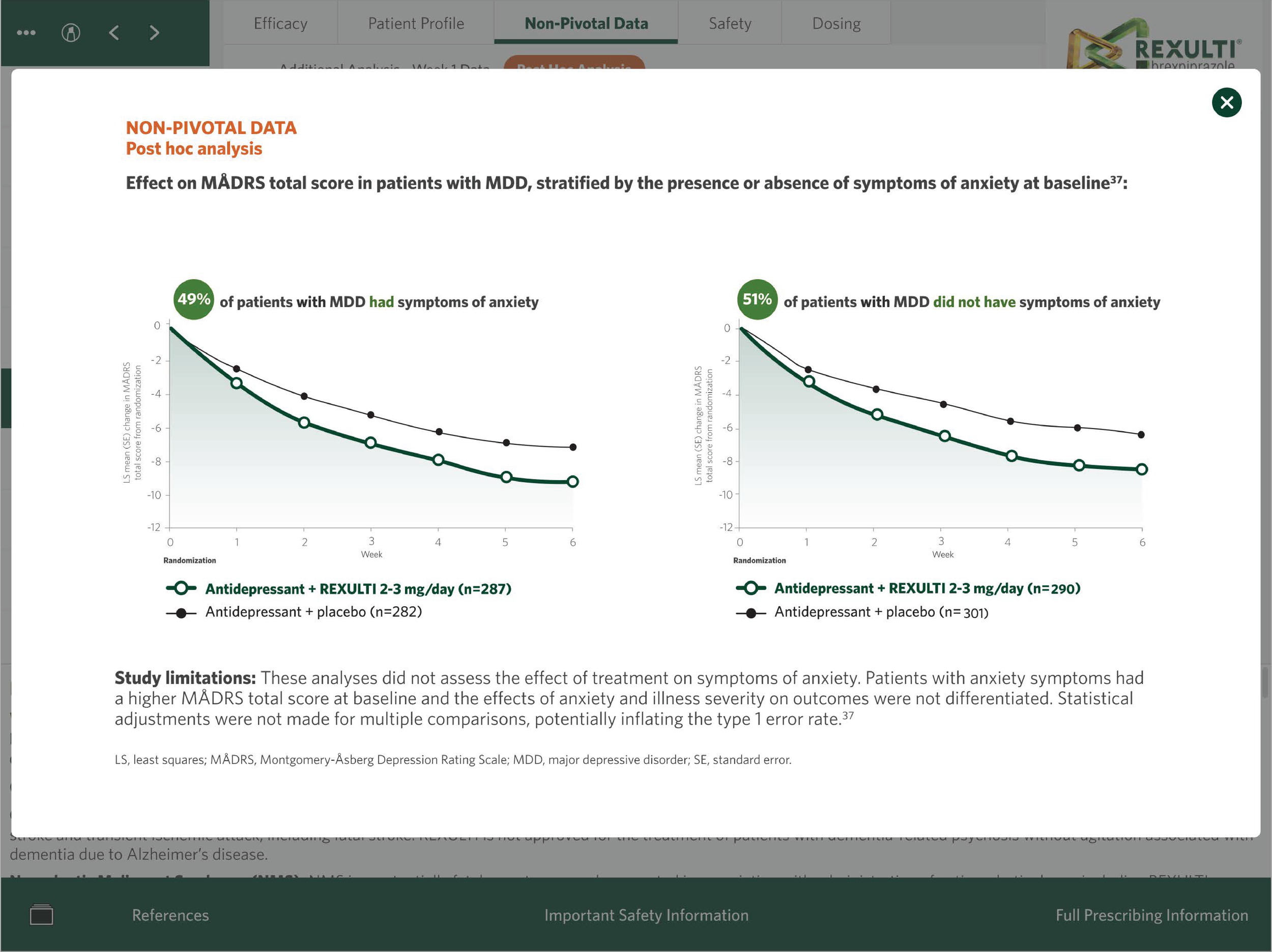Go to the Dosing tab
The height and width of the screenshot is (952, 1272).
(x=836, y=23)
